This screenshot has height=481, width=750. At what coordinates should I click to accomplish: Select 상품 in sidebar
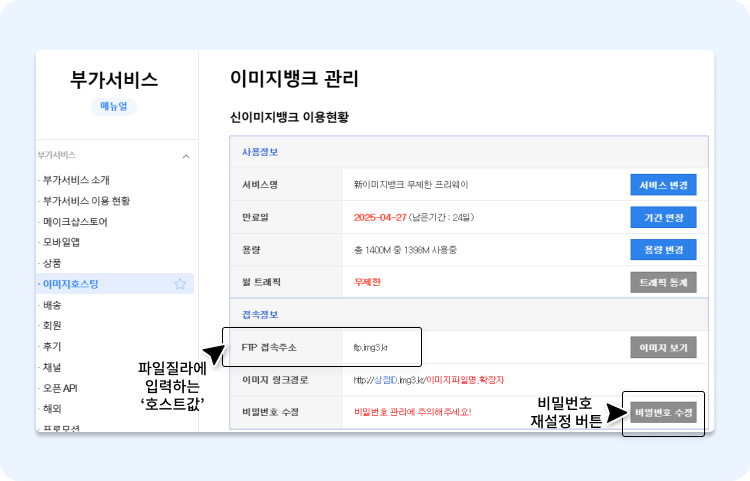pos(52,263)
